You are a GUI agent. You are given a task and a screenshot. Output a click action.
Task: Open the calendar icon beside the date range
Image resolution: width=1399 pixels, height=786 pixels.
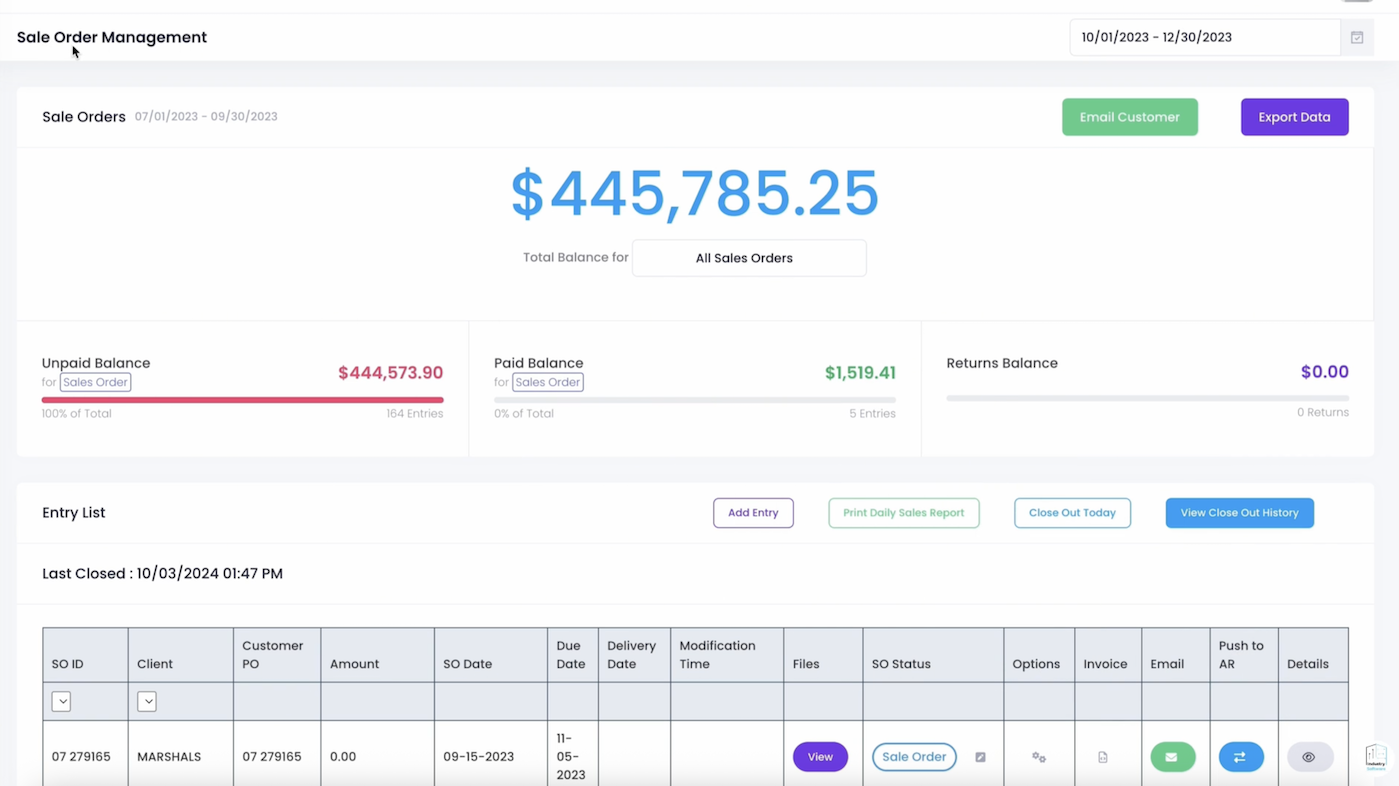coord(1356,37)
